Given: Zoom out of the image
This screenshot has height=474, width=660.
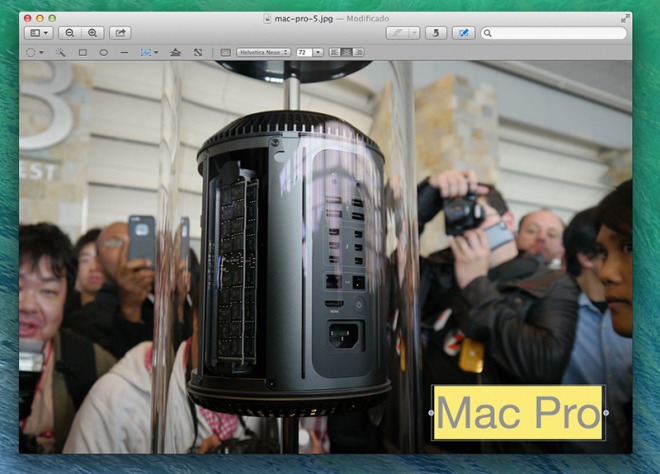Looking at the screenshot, I should pos(70,33).
